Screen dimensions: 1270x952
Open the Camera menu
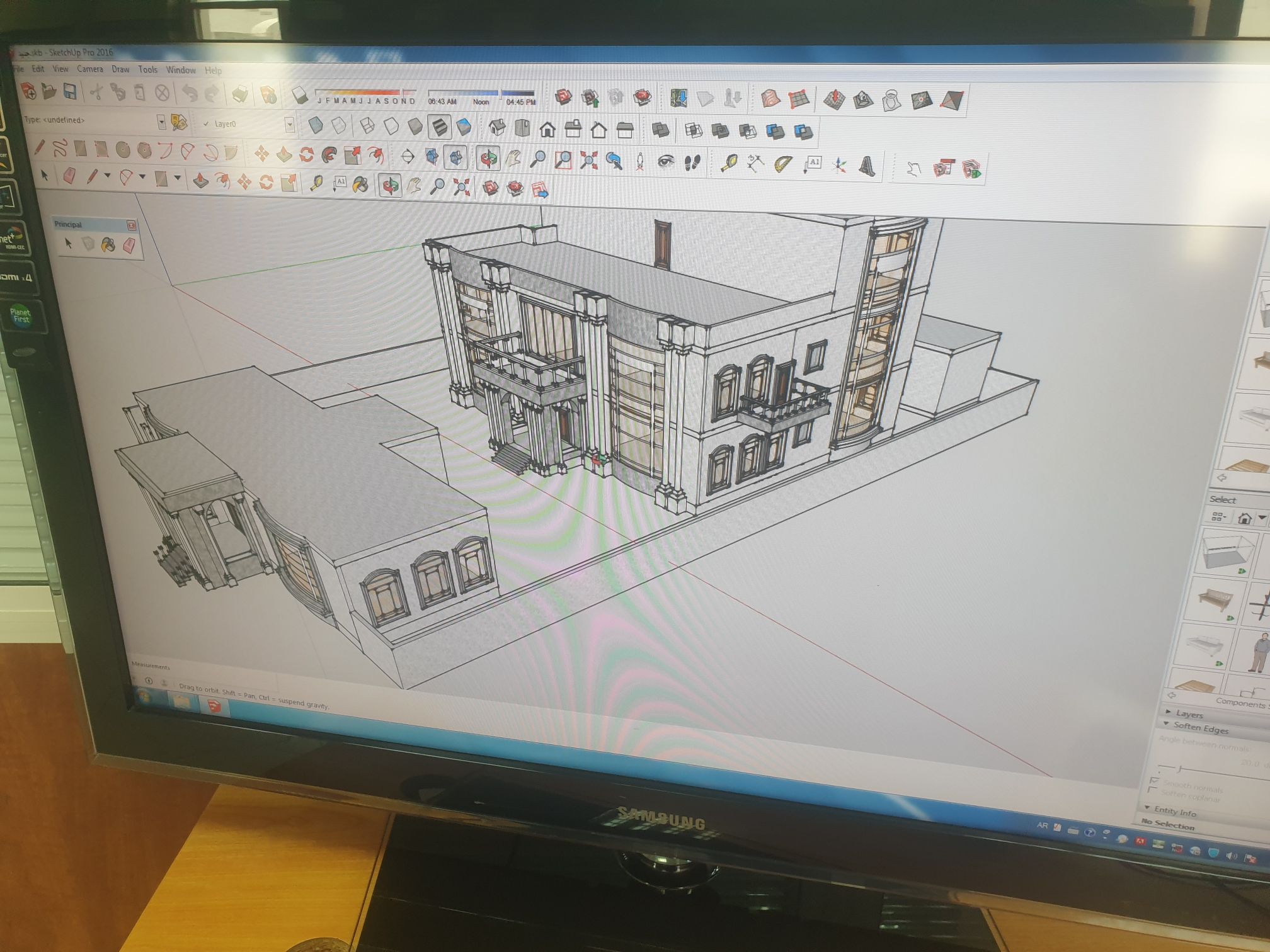pos(89,69)
